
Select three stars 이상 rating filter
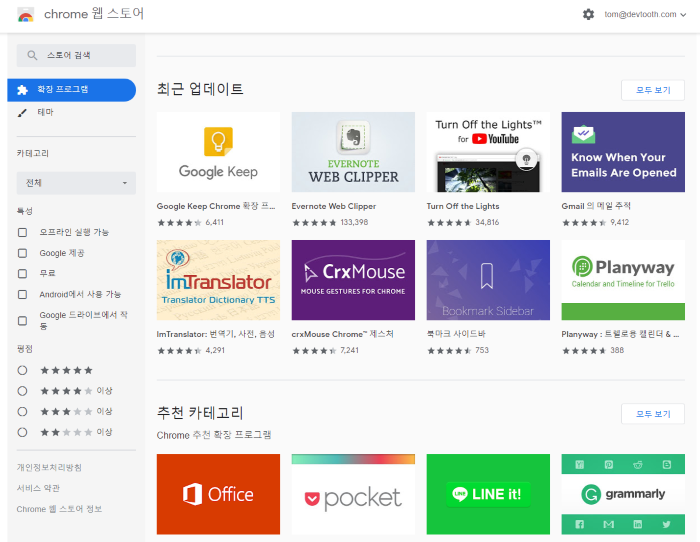click(x=22, y=412)
